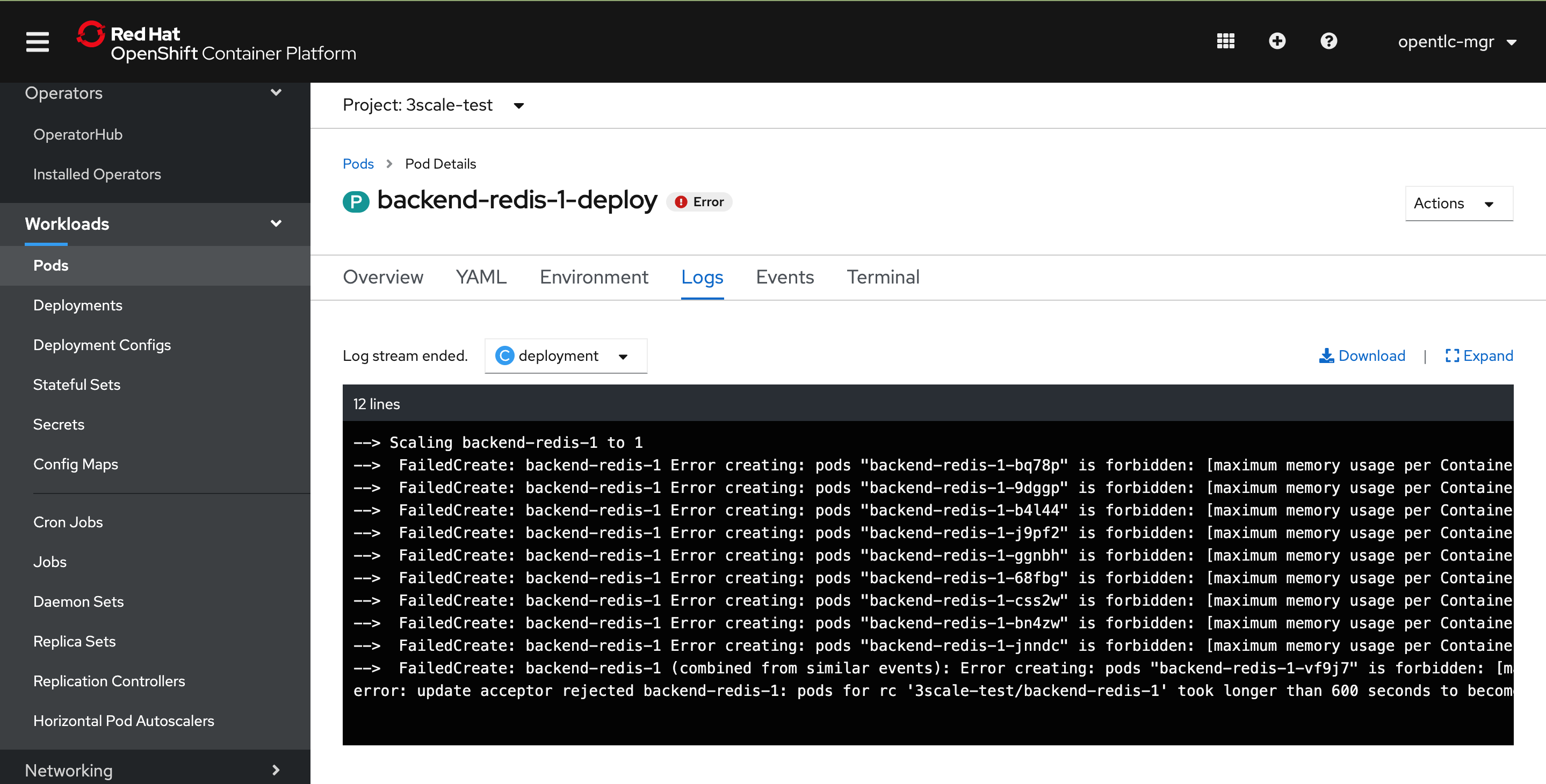Click the container C badge icon
The height and width of the screenshot is (784, 1546).
505,355
